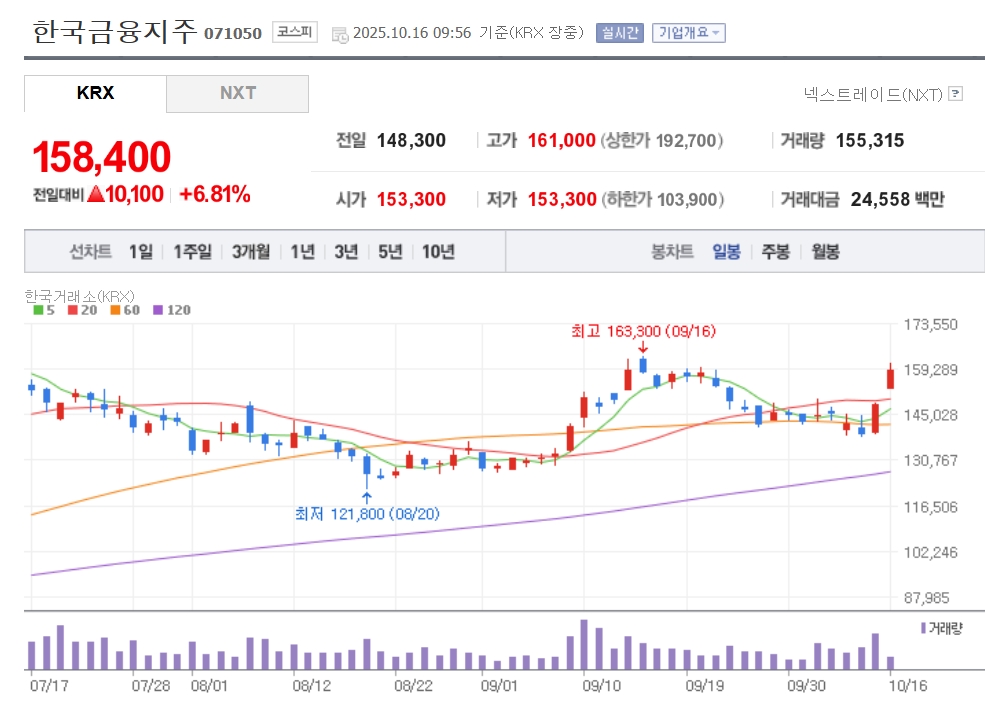Click the latest red candle on 10/16
The image size is (985, 716).
(890, 378)
